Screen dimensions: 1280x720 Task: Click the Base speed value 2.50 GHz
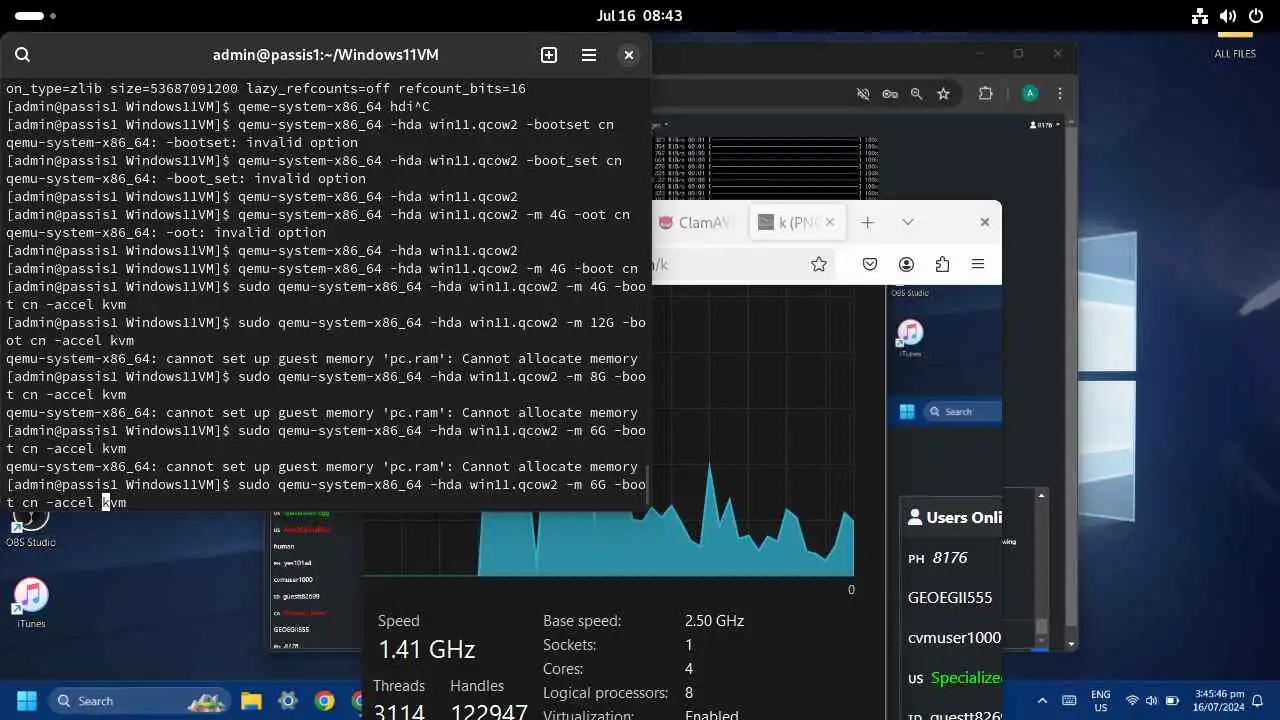[714, 621]
